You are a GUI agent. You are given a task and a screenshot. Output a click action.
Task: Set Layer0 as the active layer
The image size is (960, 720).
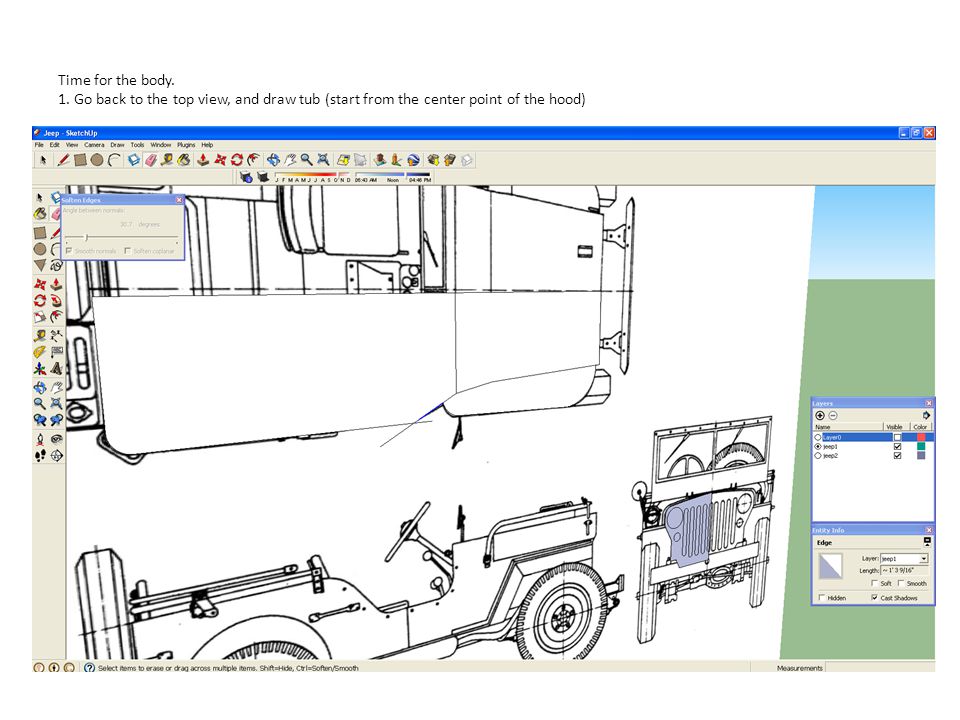[x=818, y=438]
